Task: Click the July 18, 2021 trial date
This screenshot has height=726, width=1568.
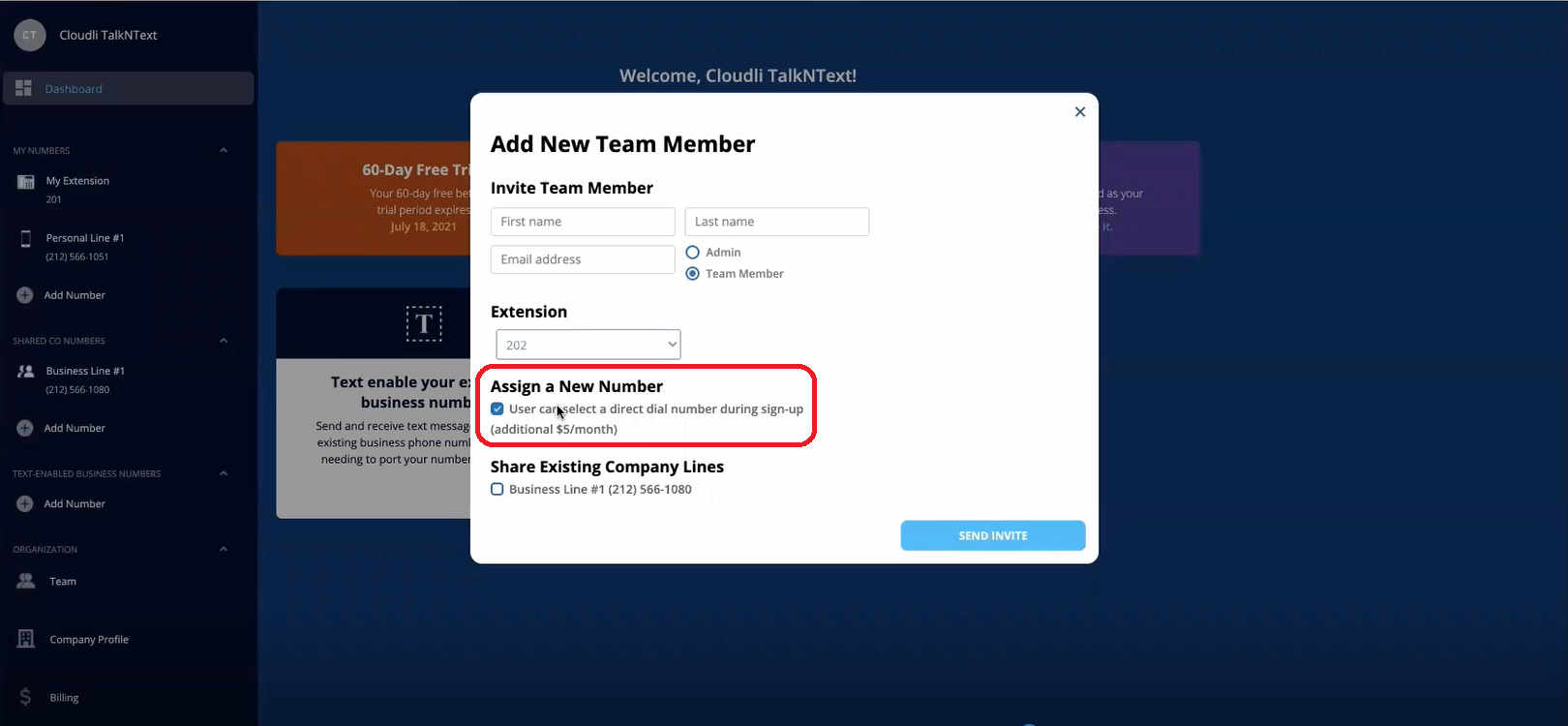Action: coord(423,227)
